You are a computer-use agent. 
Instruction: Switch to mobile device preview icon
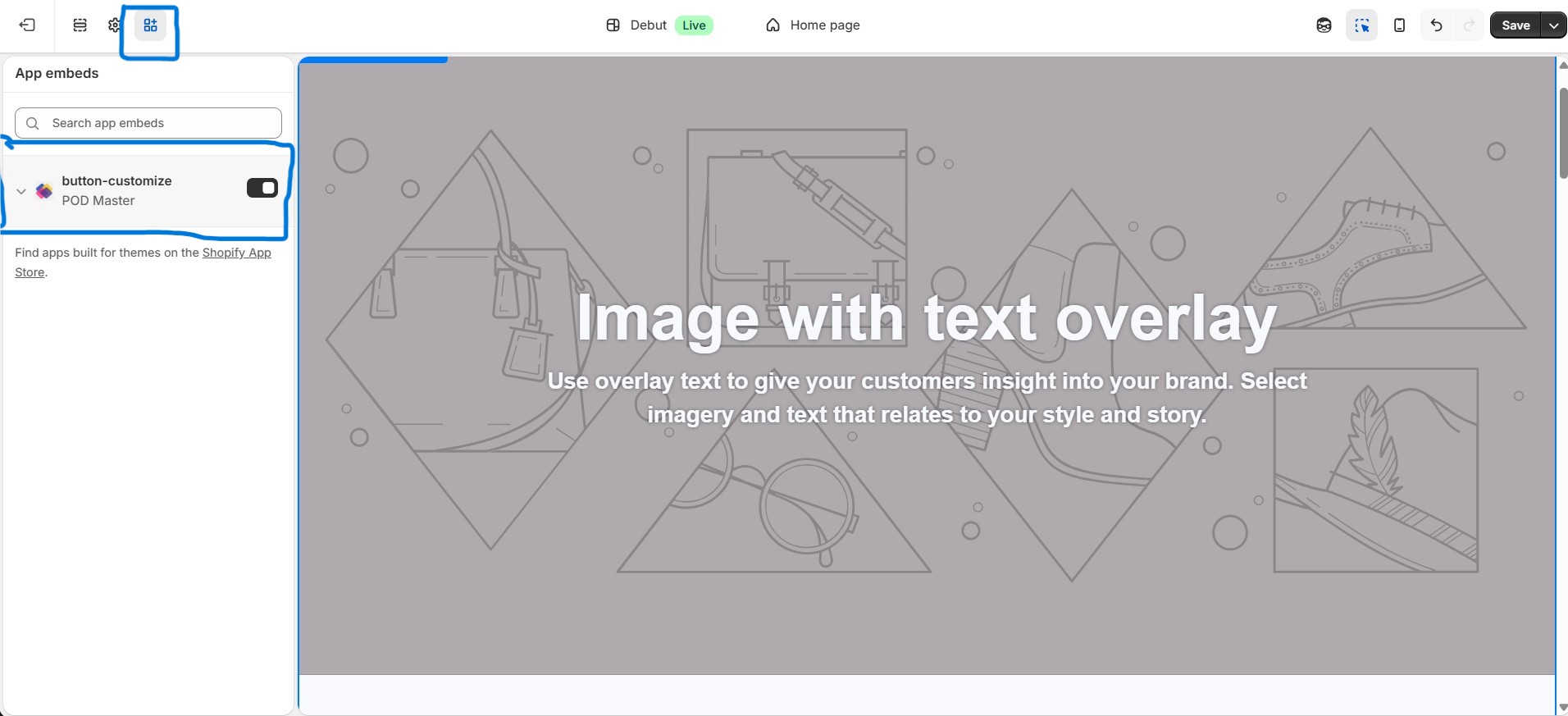coord(1399,25)
